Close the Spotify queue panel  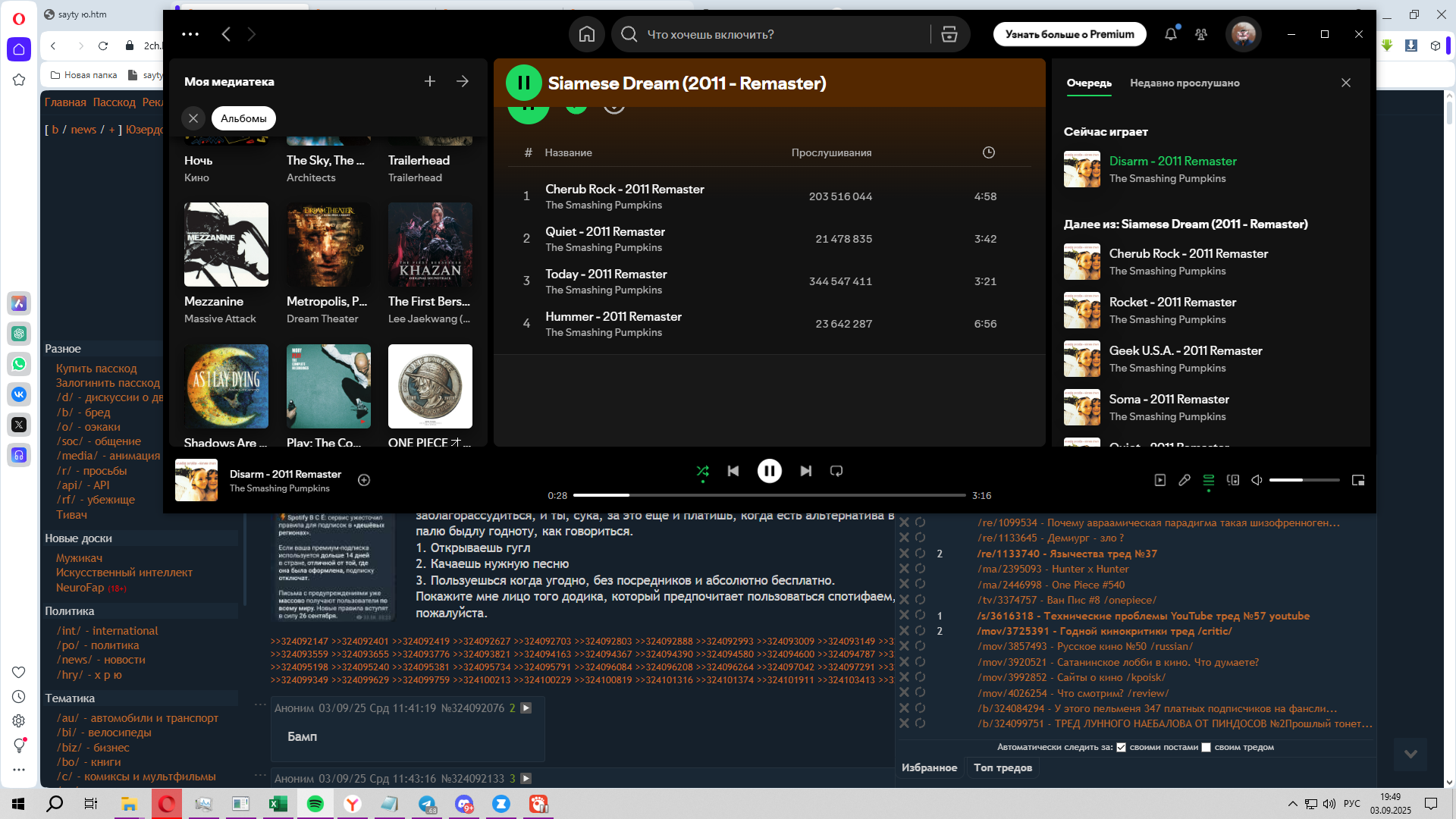pyautogui.click(x=1346, y=83)
